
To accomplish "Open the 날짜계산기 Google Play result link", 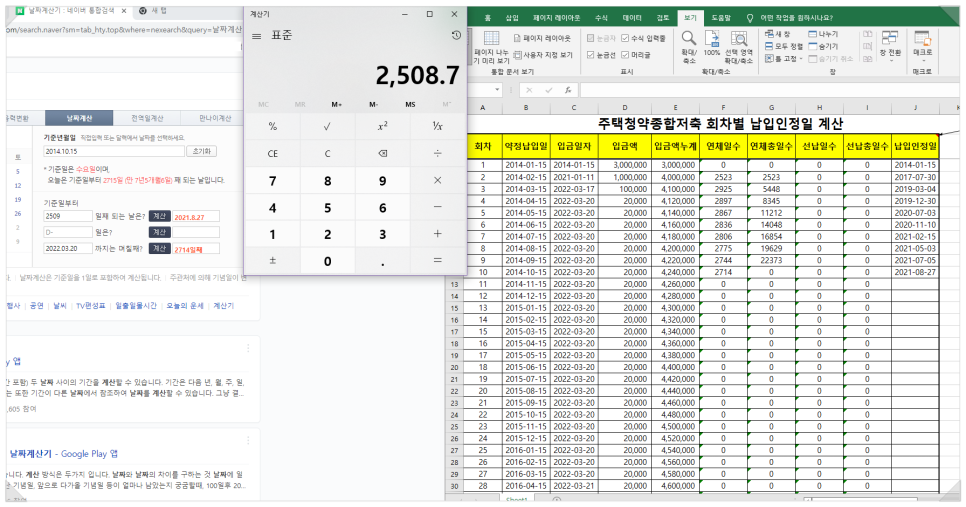I will 64,454.
